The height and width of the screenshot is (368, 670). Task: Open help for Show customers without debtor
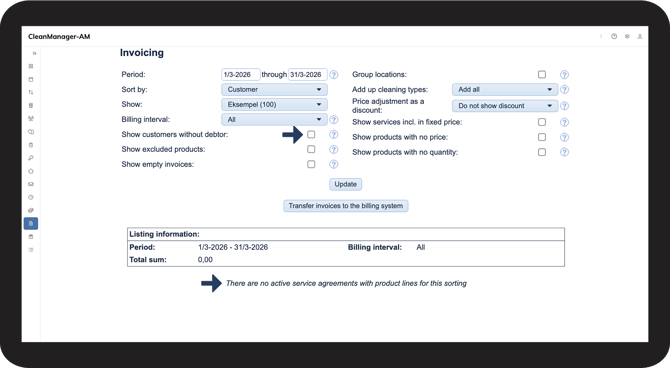coord(334,134)
